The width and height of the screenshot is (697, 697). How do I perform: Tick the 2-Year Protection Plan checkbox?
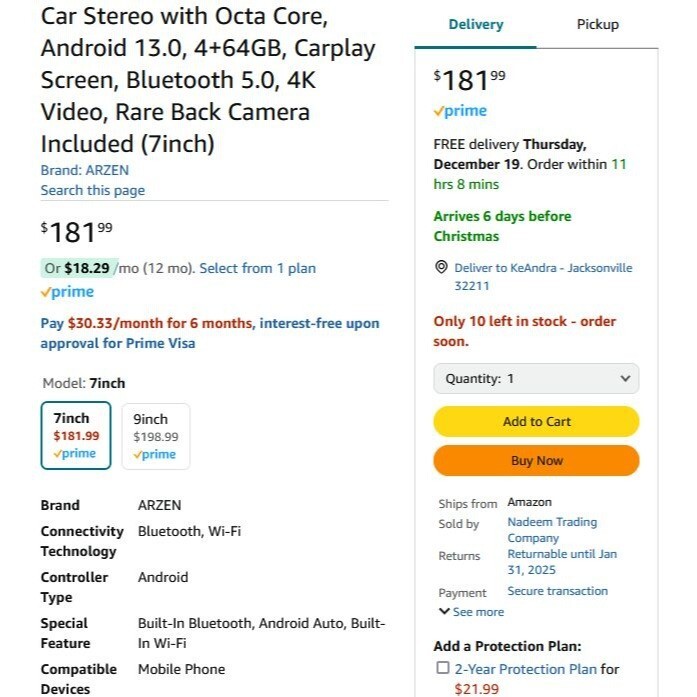[443, 668]
